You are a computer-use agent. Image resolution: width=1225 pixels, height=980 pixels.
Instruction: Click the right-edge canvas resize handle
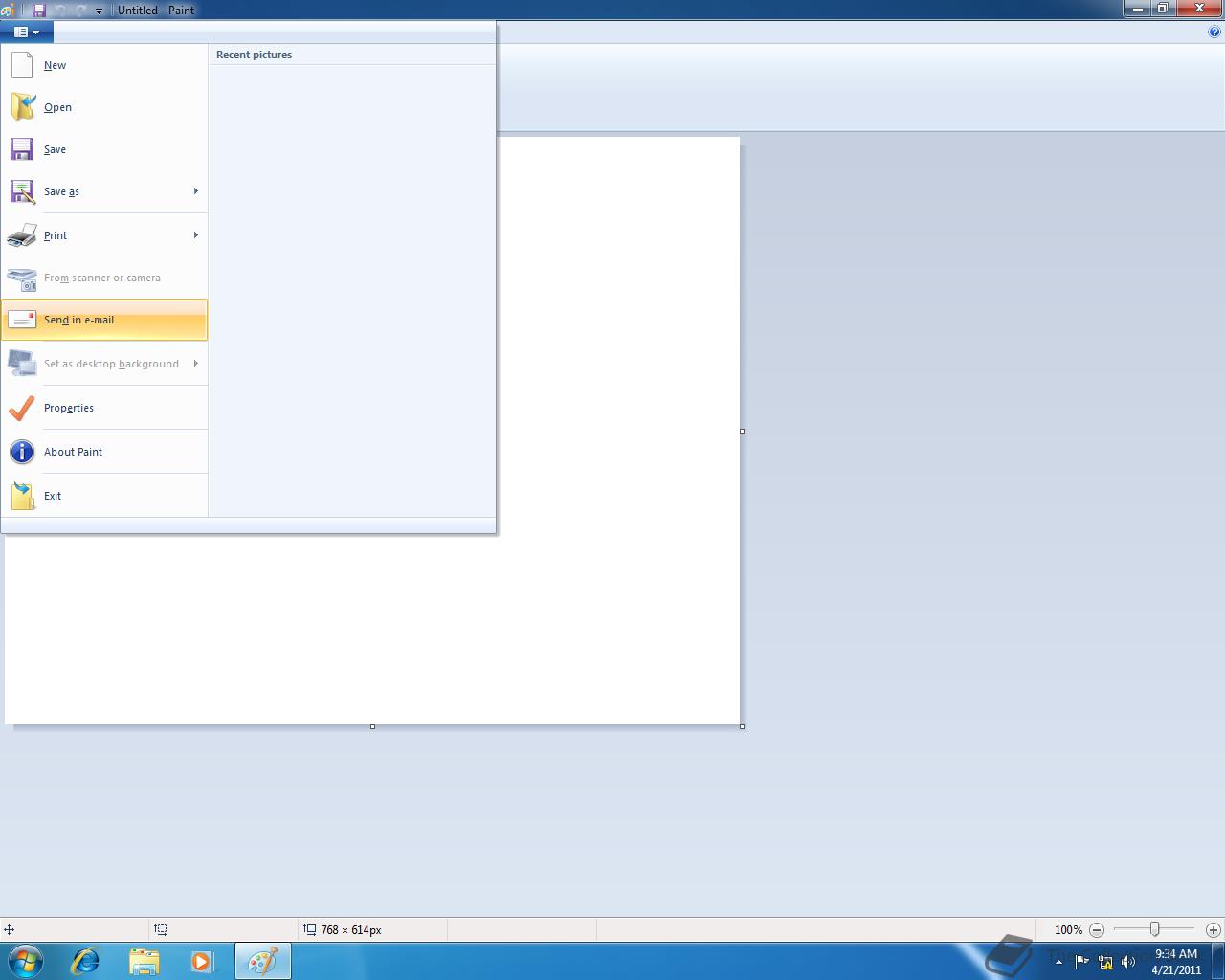(x=742, y=431)
